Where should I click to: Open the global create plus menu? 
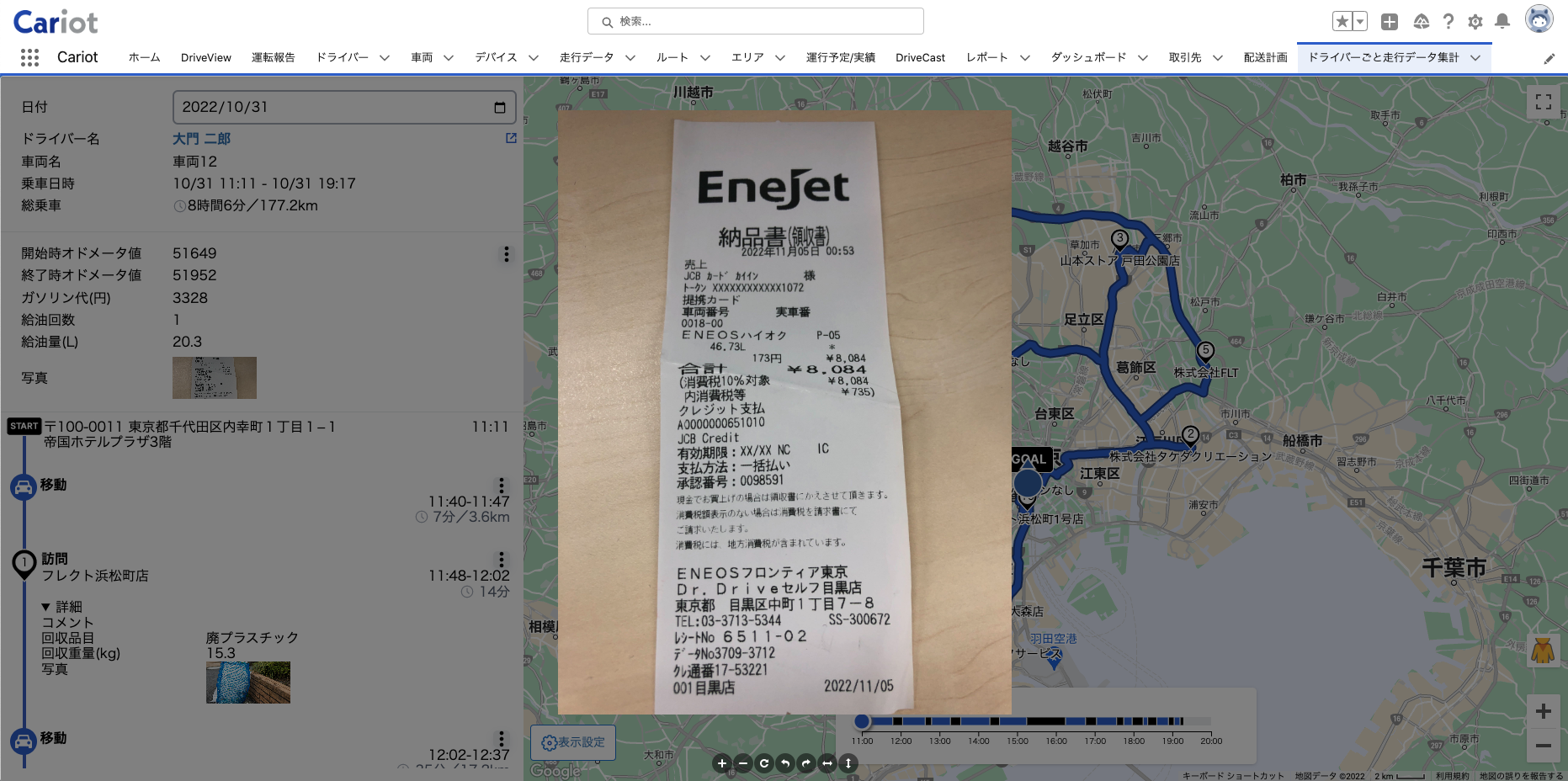click(x=1390, y=22)
